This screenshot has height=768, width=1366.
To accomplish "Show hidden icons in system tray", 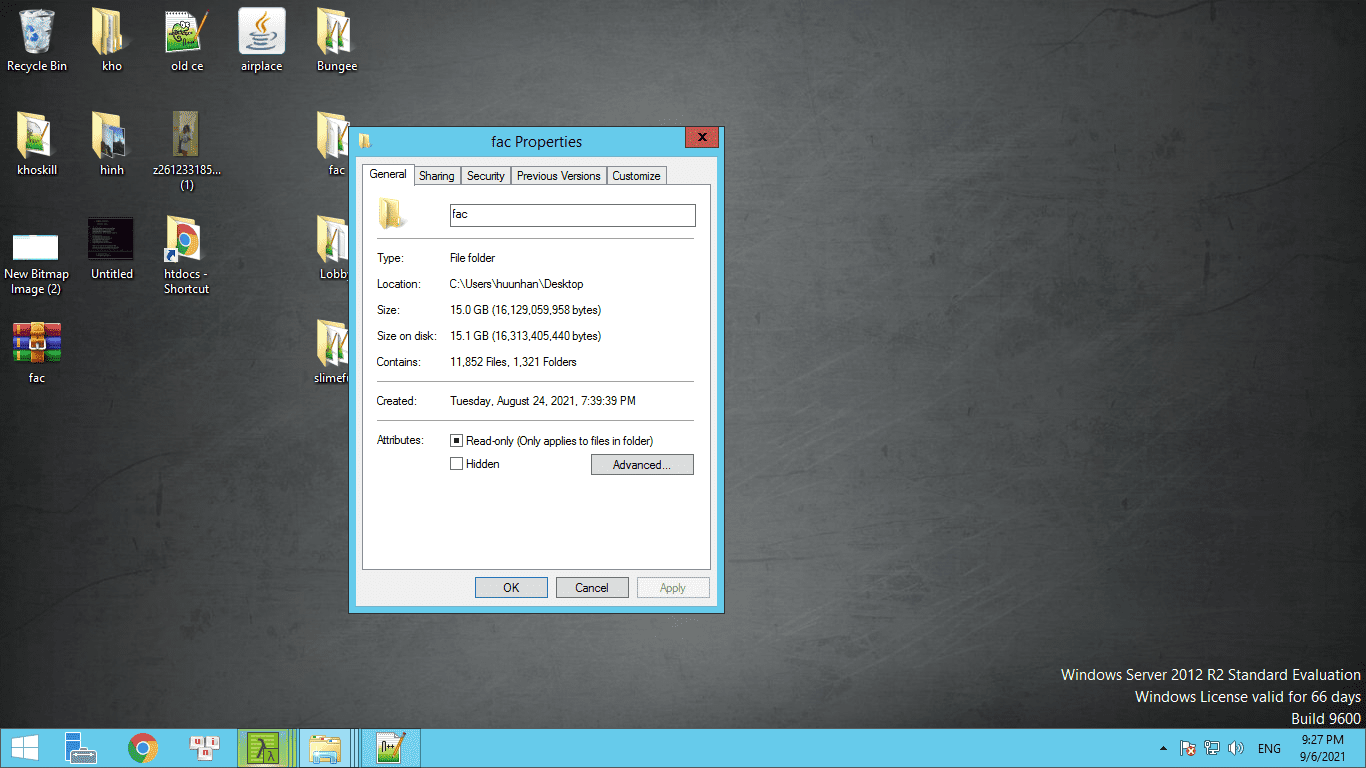I will [1162, 748].
